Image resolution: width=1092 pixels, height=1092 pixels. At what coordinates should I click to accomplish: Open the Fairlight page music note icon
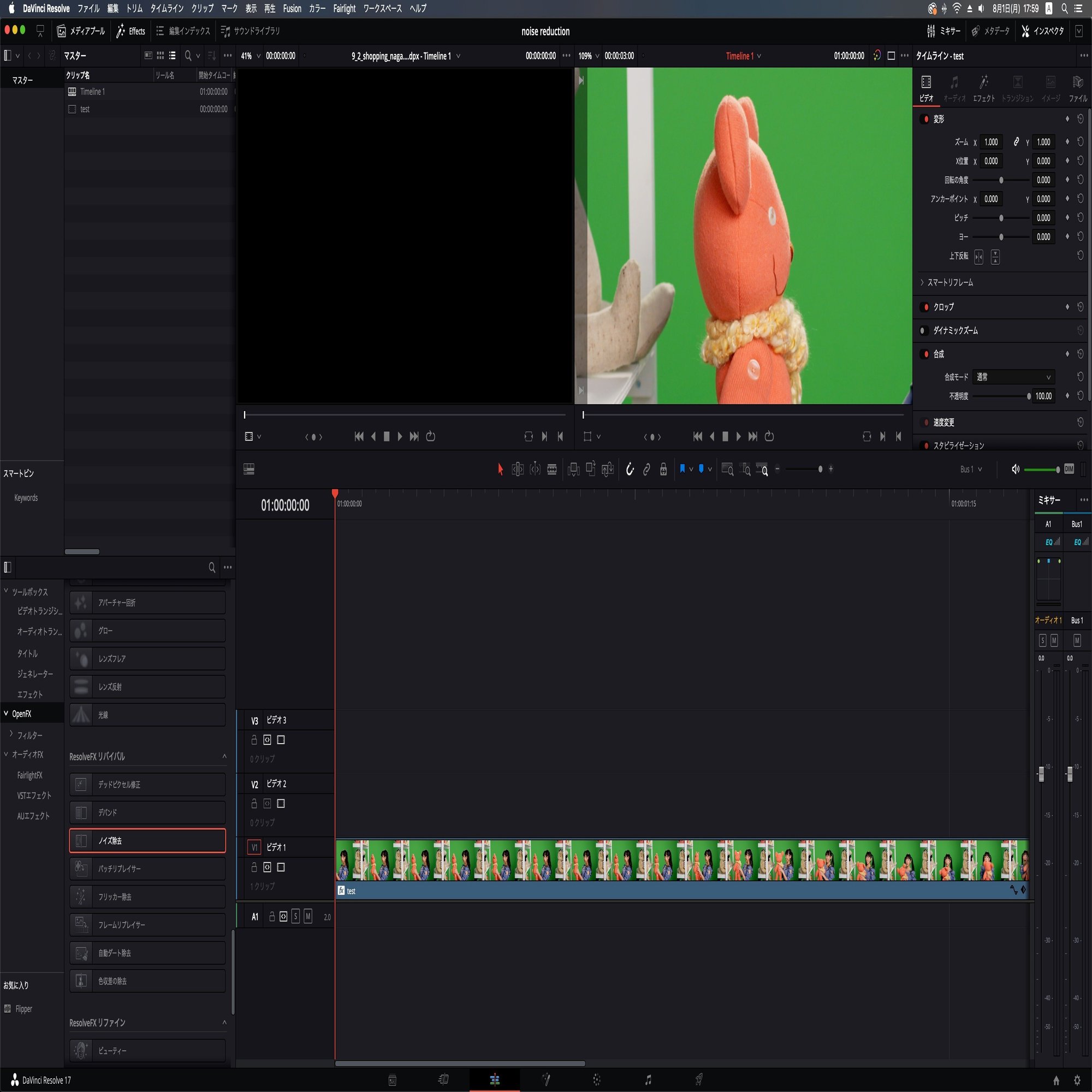[x=648, y=1080]
